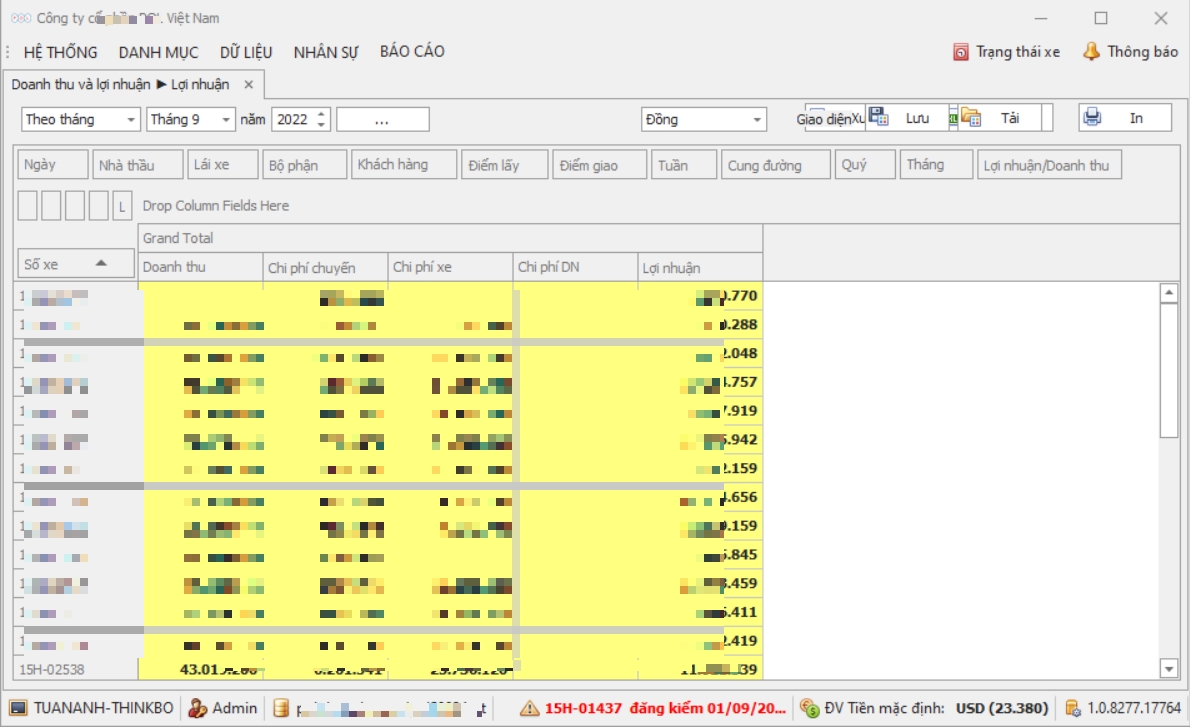
Task: Click the 1.0.8277.17764 version text
Action: point(1134,708)
